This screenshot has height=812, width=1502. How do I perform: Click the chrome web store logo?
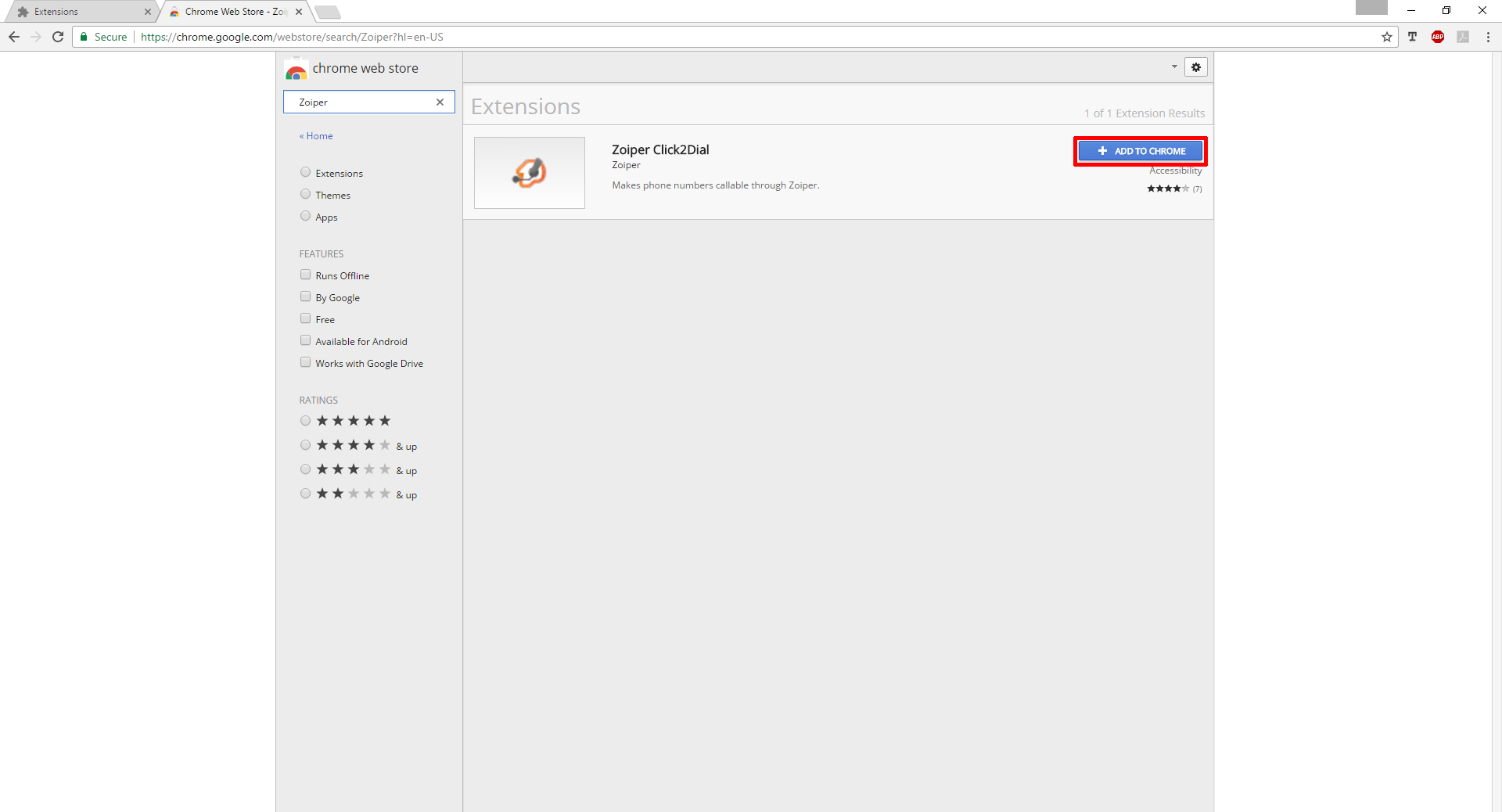pyautogui.click(x=296, y=70)
